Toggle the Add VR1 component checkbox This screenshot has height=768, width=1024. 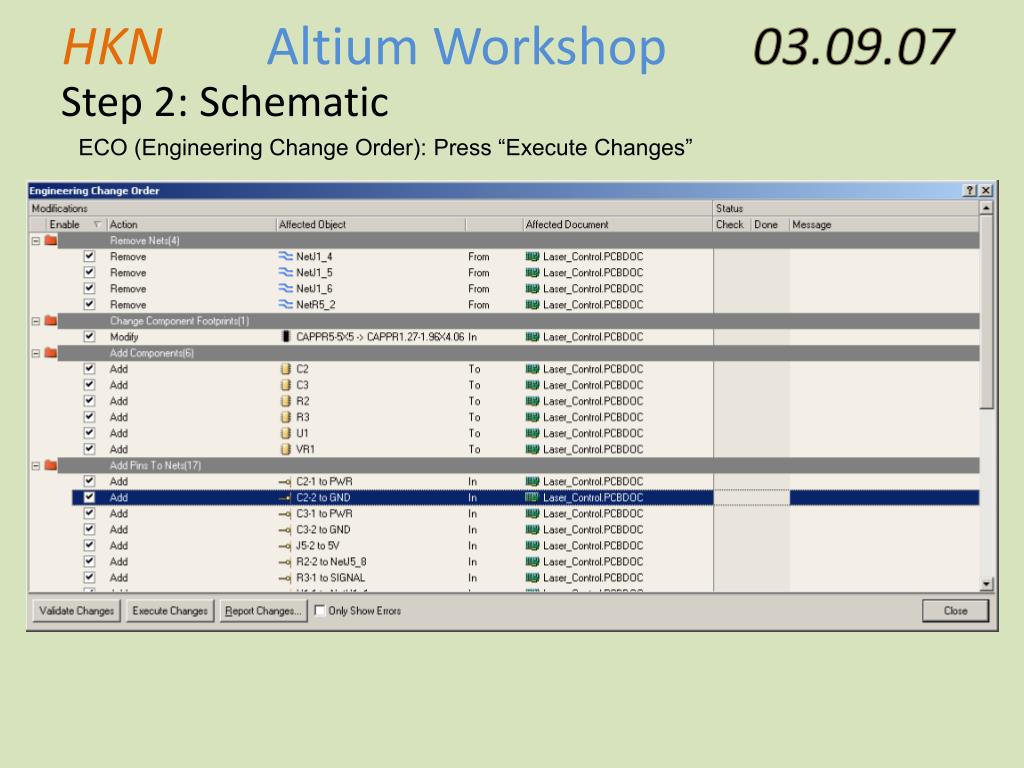pyautogui.click(x=89, y=449)
